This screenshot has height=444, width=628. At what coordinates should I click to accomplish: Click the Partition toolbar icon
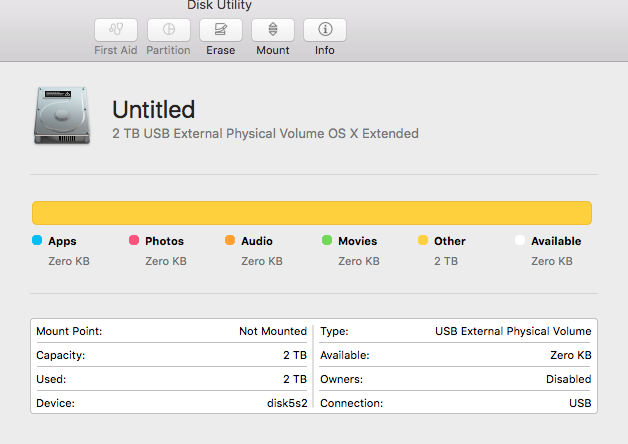pos(169,30)
